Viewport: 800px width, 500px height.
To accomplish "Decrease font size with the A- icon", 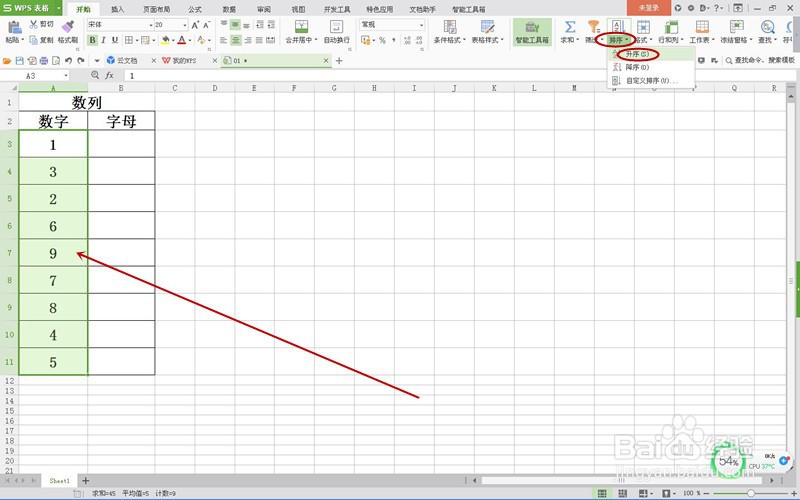I will pyautogui.click(x=206, y=24).
